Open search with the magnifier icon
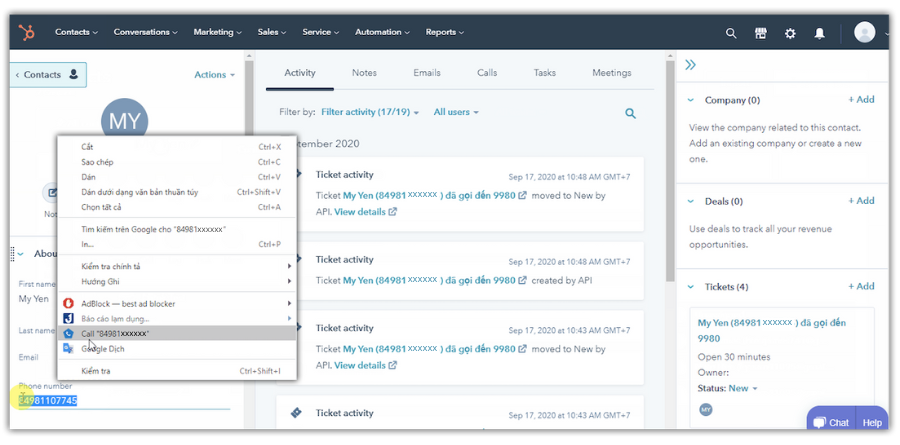The height and width of the screenshot is (445, 900). [731, 33]
